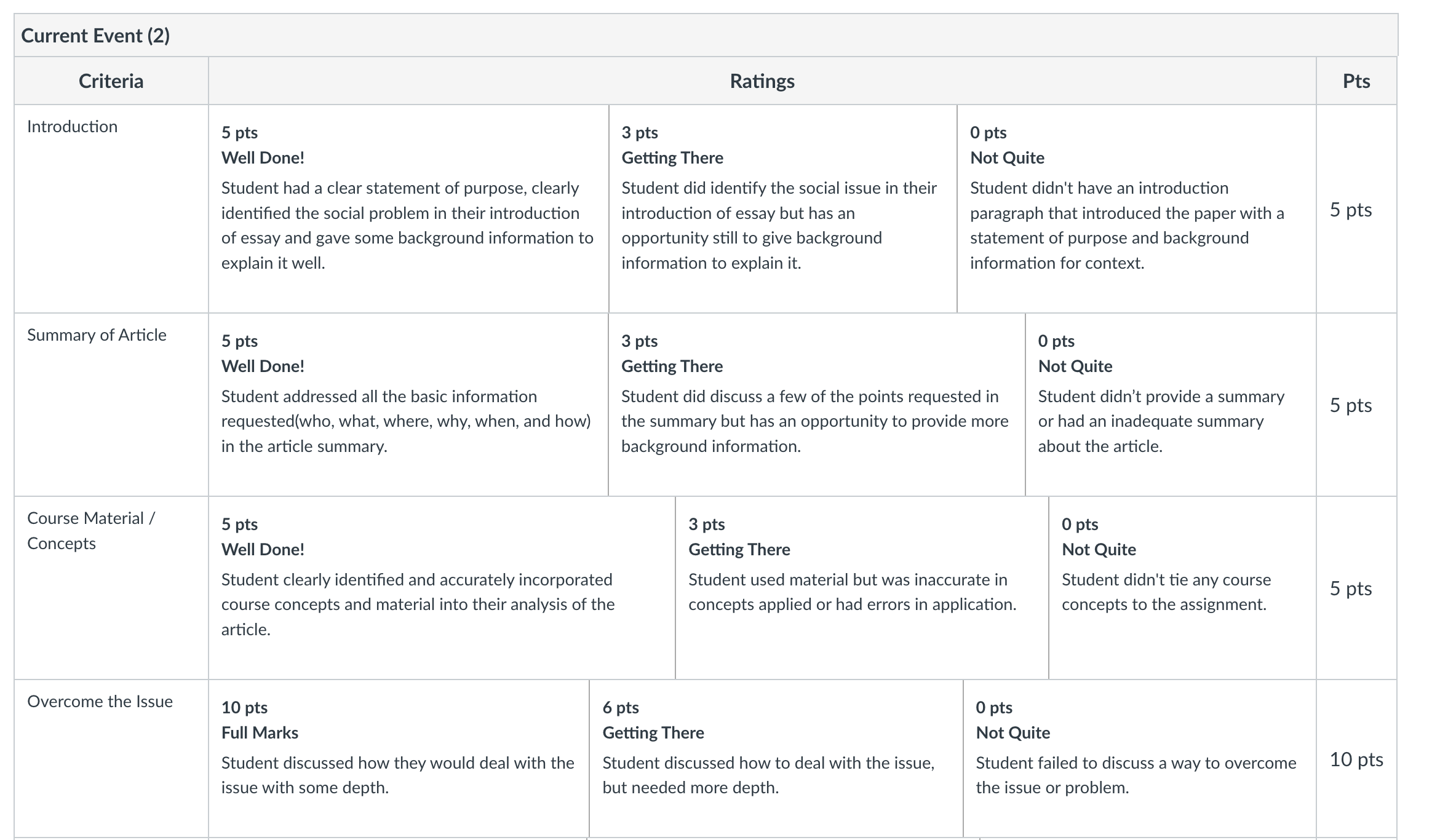Click the Summary of Article criterion label
1448x840 pixels.
pos(97,335)
